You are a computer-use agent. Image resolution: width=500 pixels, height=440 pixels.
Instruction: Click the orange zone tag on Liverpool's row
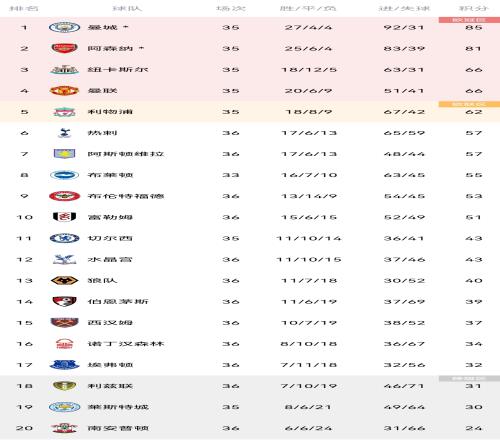[x=469, y=104]
